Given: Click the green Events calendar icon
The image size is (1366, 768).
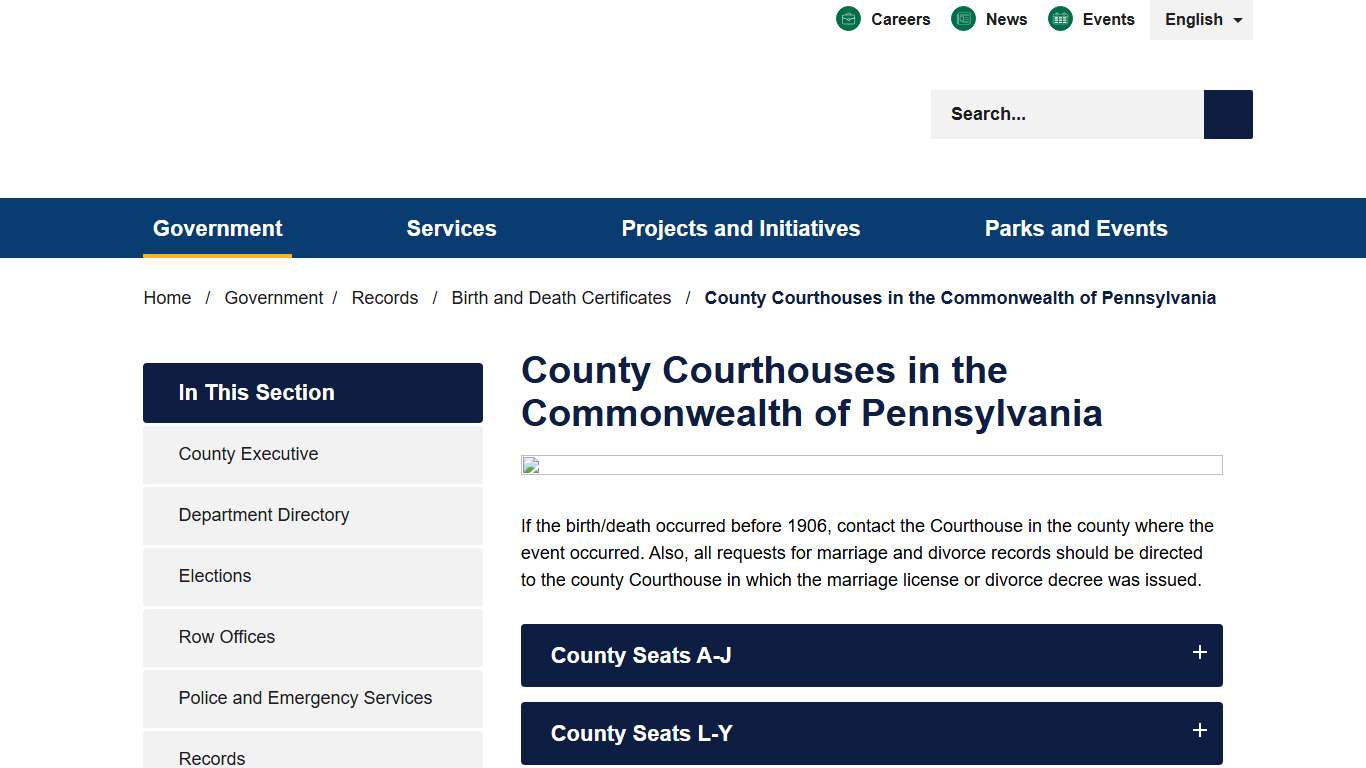Looking at the screenshot, I should [1059, 18].
